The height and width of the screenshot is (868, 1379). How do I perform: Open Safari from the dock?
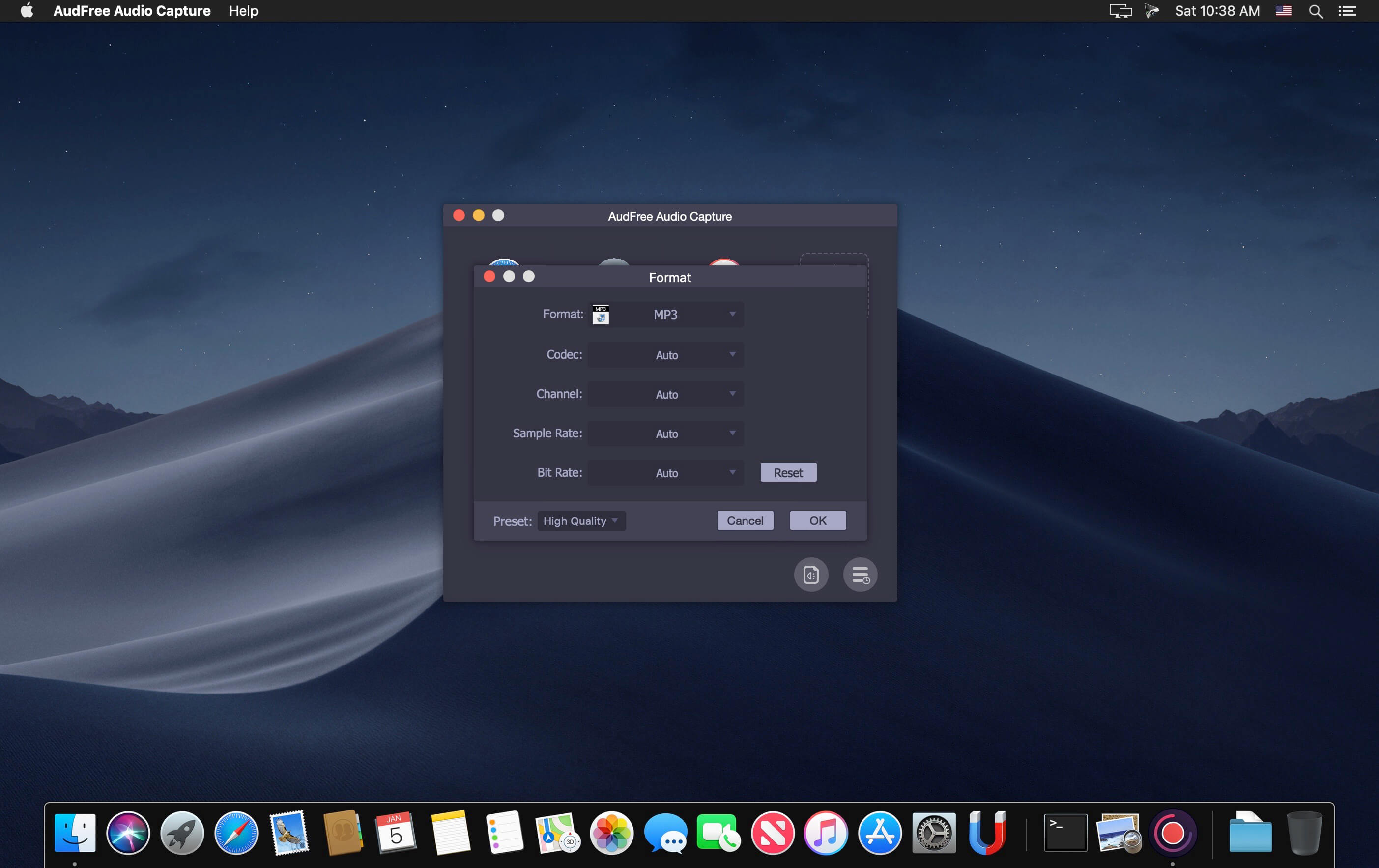pyautogui.click(x=236, y=833)
